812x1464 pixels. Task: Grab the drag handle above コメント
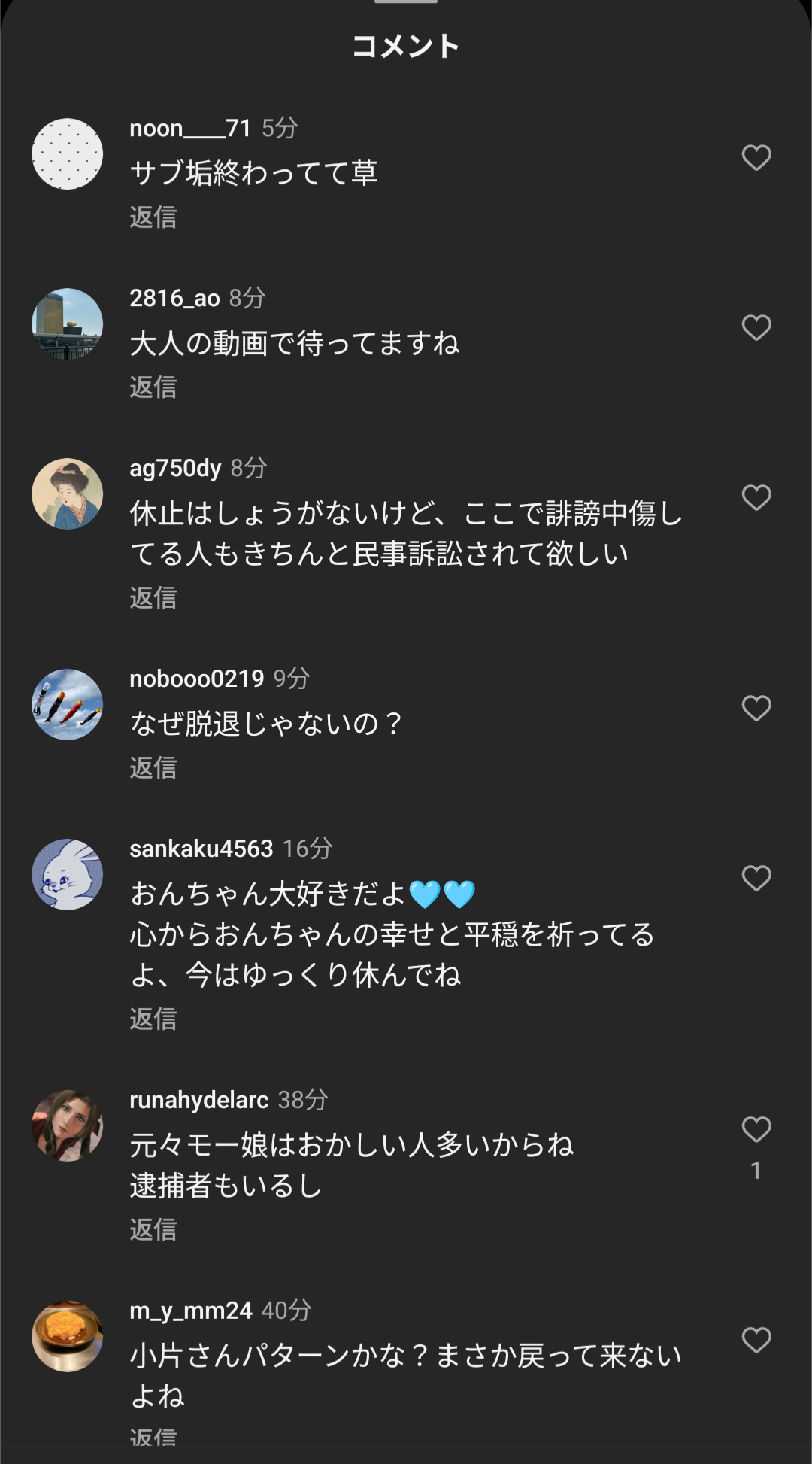pos(406,2)
